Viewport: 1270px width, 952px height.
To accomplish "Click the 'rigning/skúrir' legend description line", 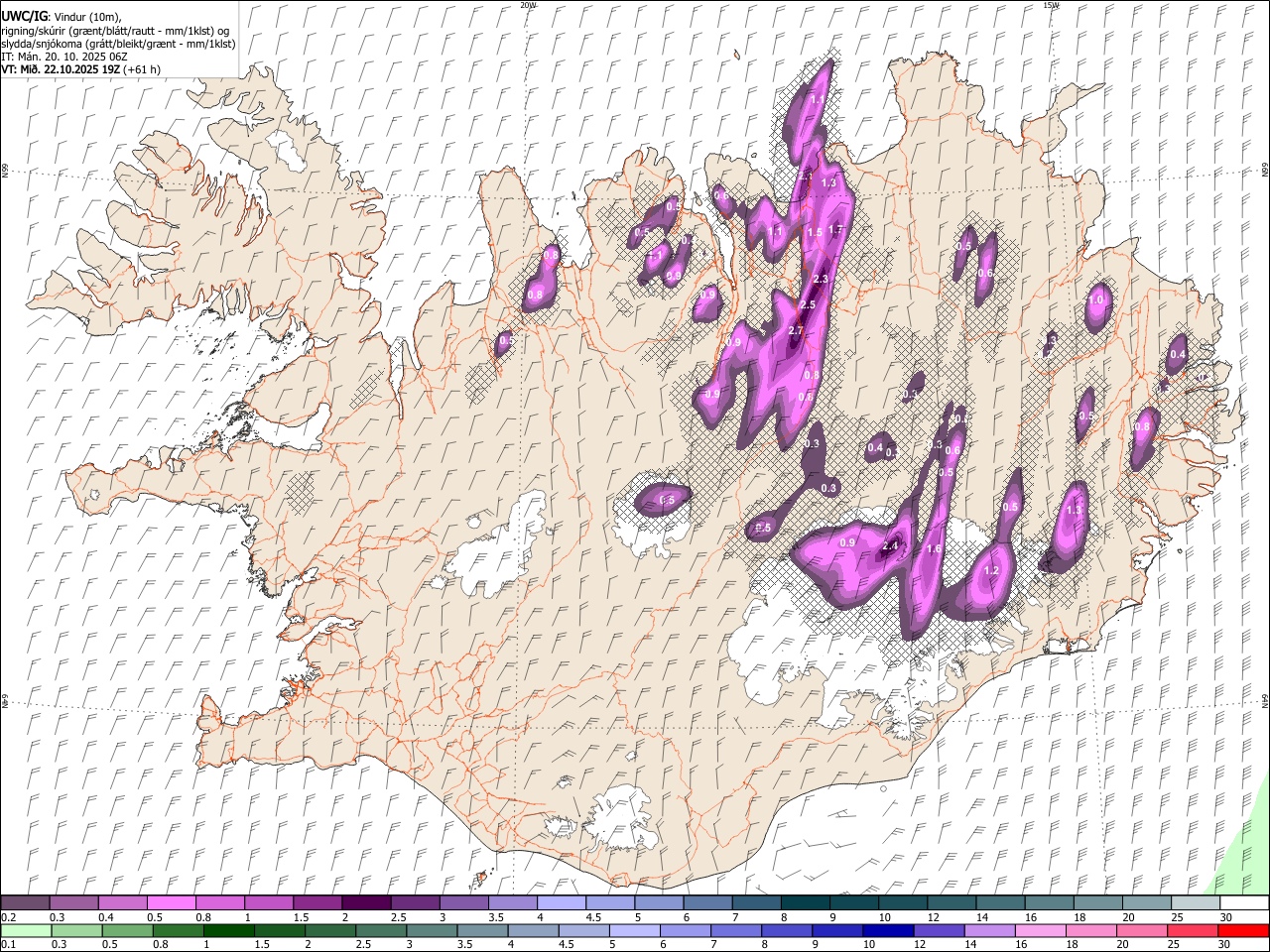I will click(x=115, y=31).
